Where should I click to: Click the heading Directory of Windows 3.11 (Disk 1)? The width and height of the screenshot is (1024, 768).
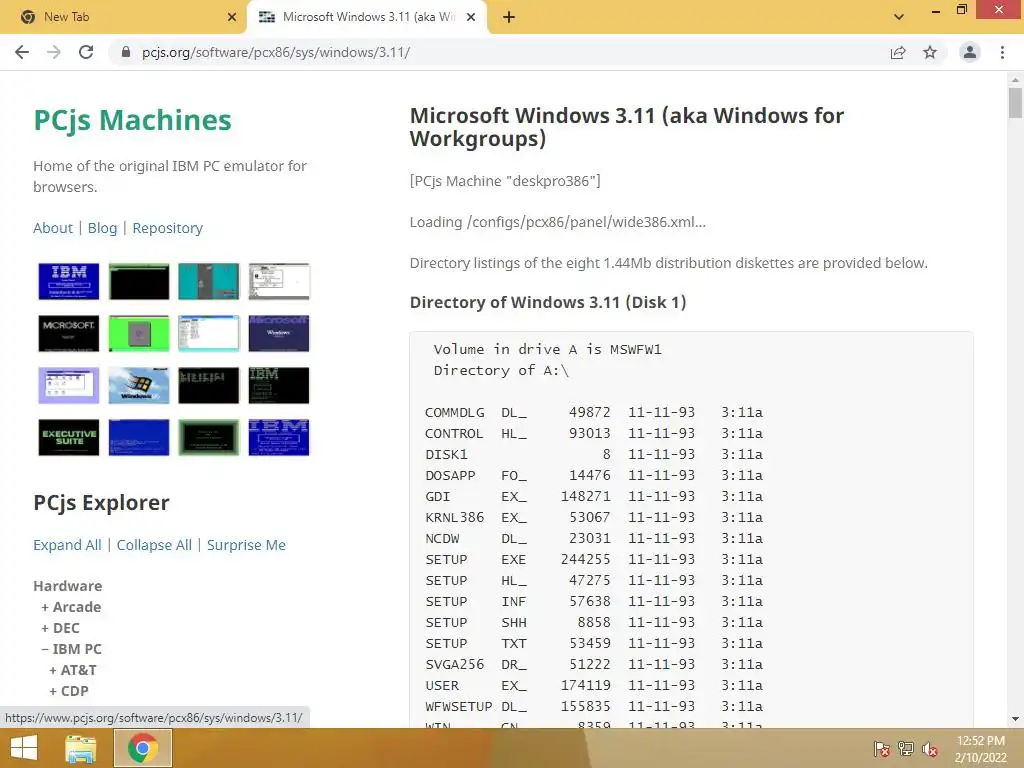(x=548, y=302)
